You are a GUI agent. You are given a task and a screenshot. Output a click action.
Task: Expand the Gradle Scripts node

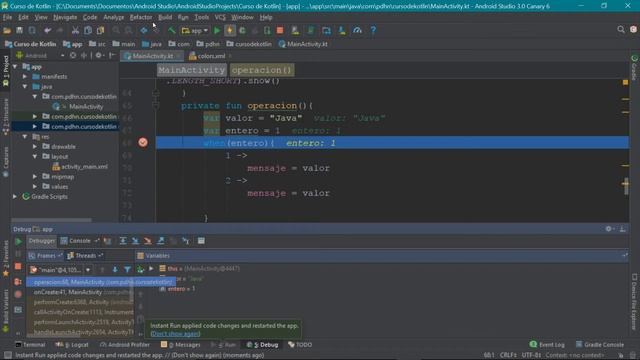point(15,196)
